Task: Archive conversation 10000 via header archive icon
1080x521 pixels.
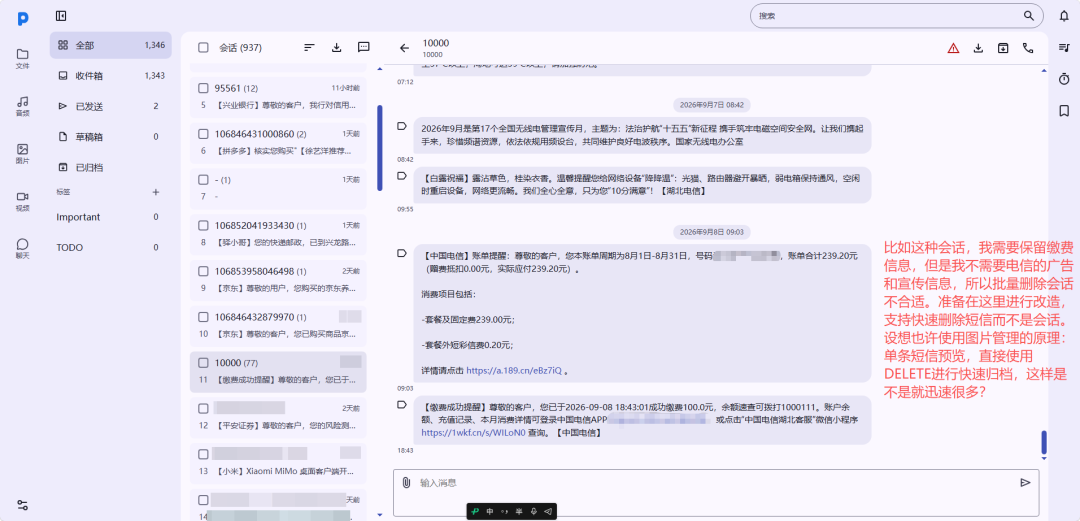Action: 1003,48
